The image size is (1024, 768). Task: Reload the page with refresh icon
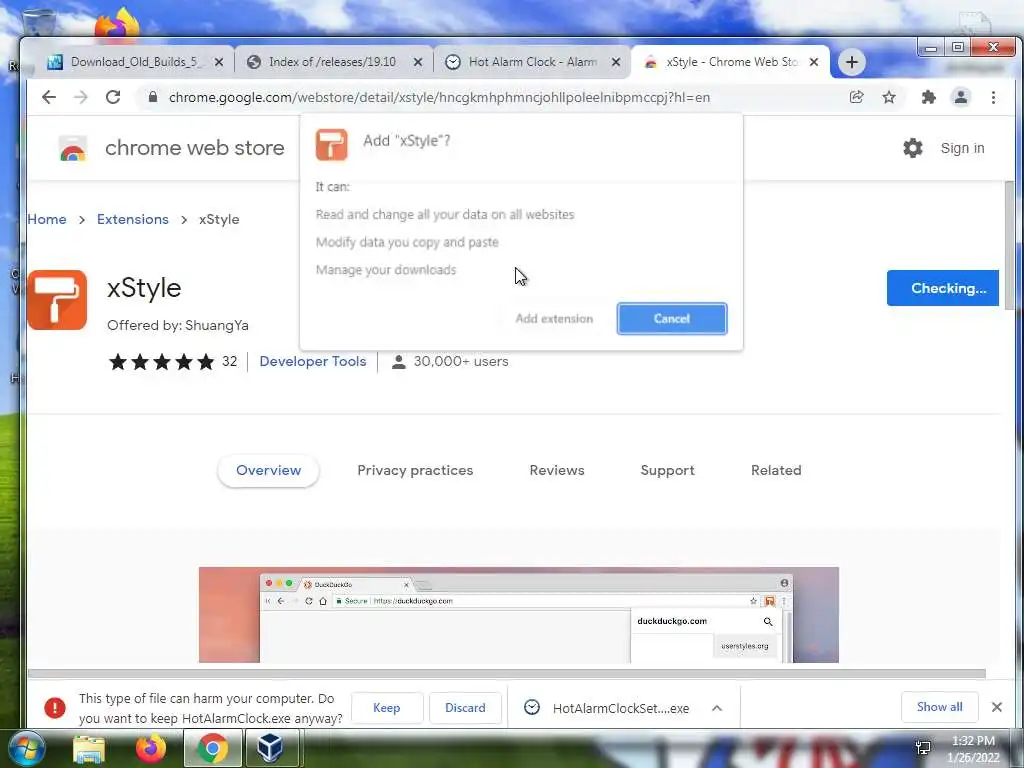[x=113, y=97]
